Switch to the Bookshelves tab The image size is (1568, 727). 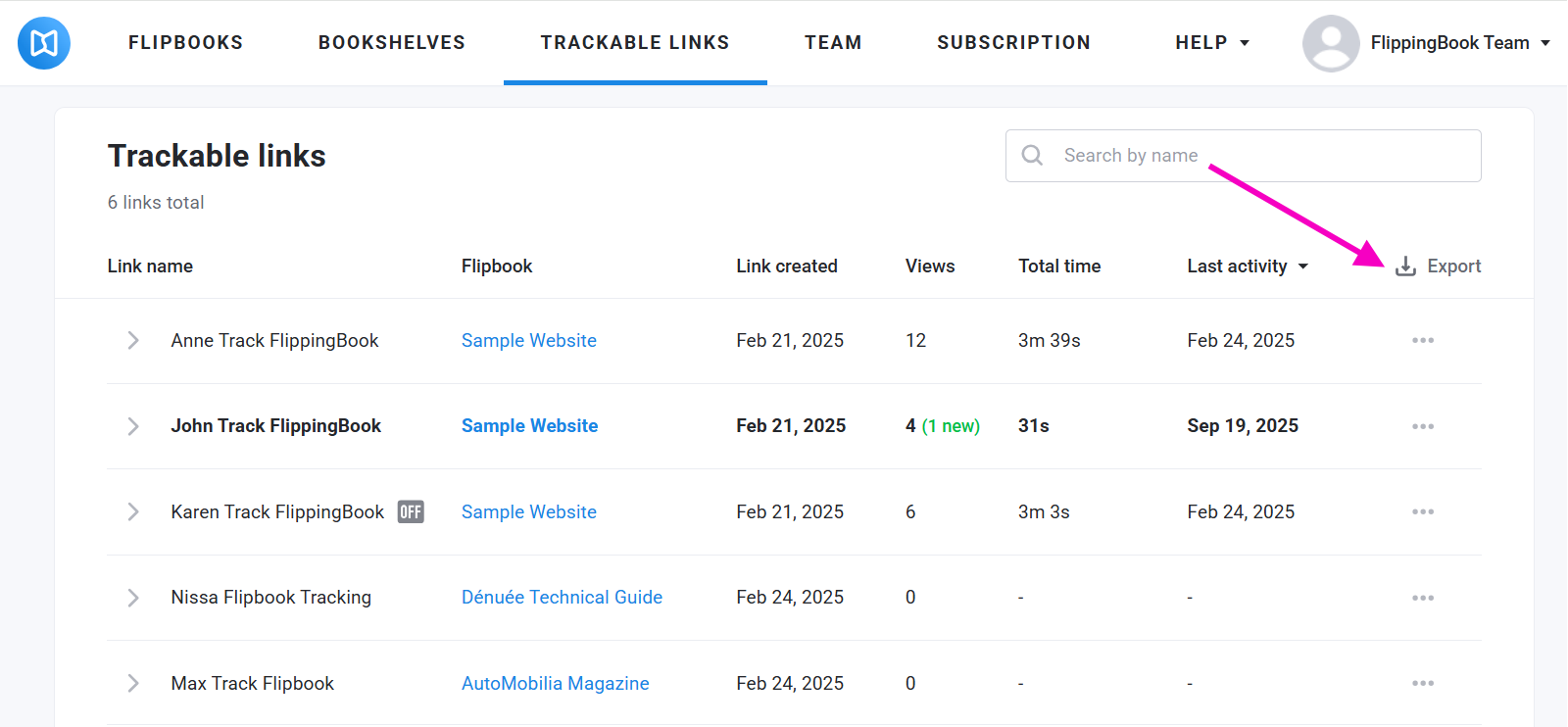coord(391,43)
